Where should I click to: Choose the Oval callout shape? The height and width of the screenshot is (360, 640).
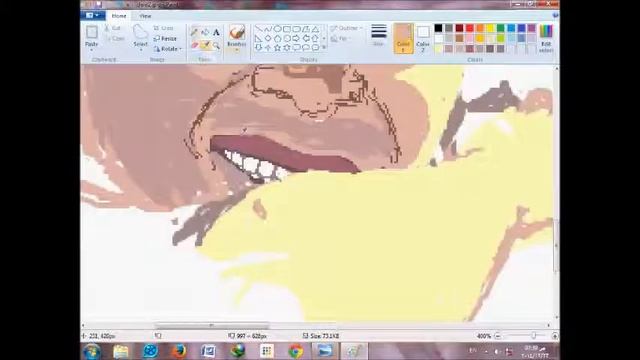tap(306, 47)
